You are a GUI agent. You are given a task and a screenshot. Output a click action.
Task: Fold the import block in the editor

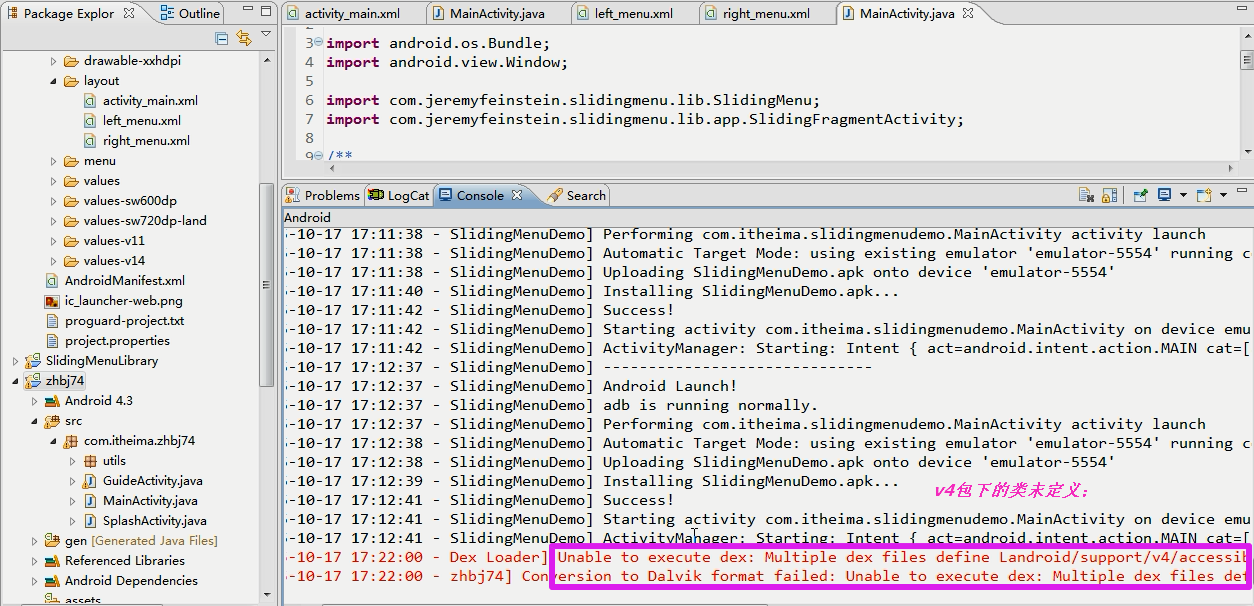pos(317,43)
